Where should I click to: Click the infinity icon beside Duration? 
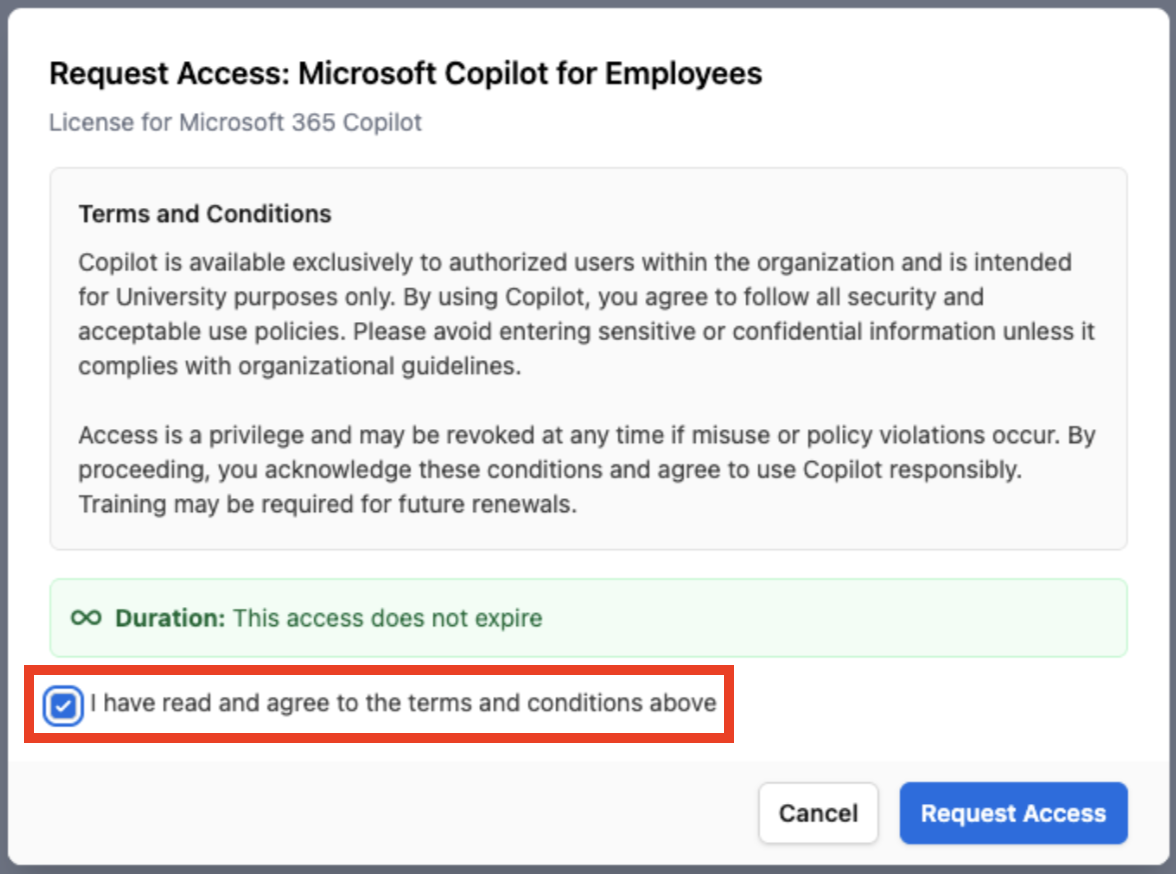click(x=86, y=618)
